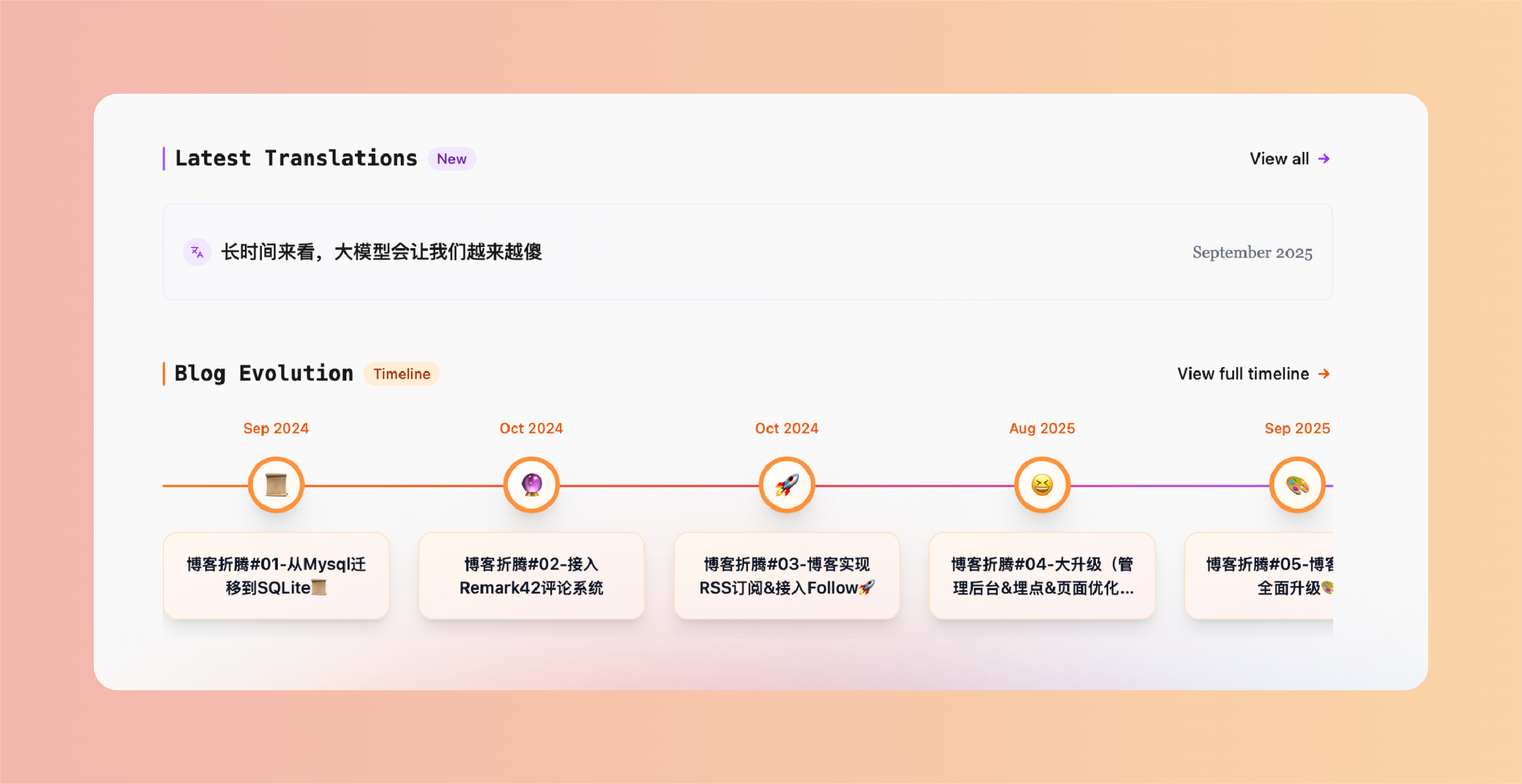Click the translation language icon
Screen dimensions: 1522x784
pyautogui.click(x=197, y=252)
